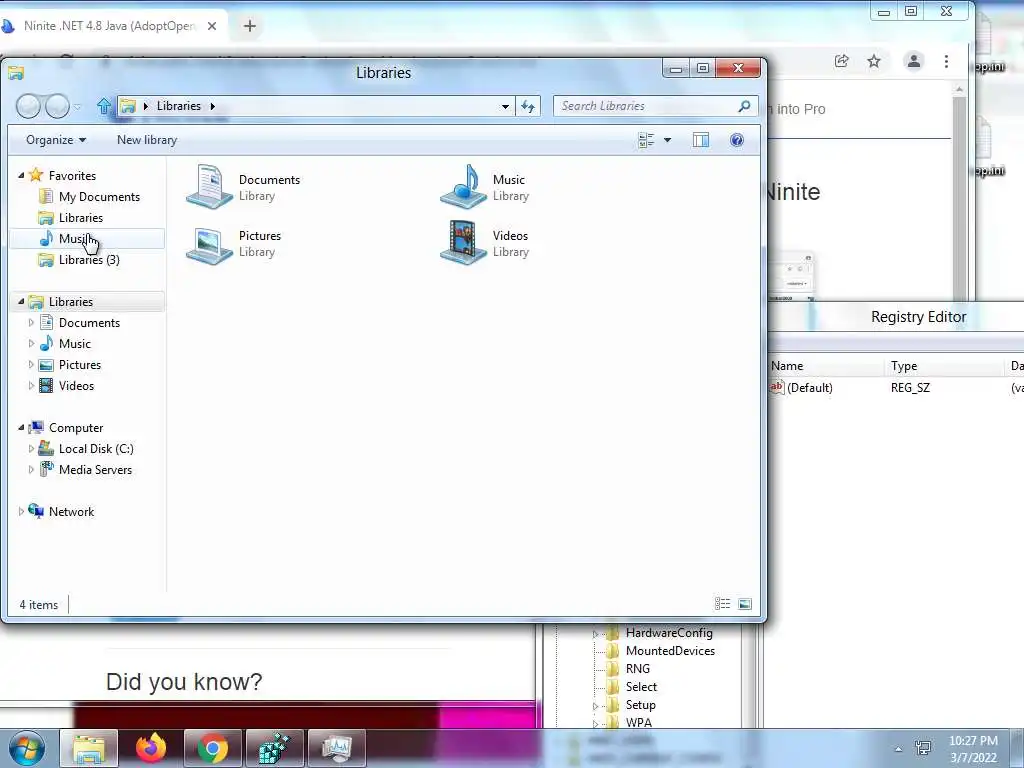The height and width of the screenshot is (768, 1024).
Task: Close the Ninite Chrome tab
Action: point(212,26)
